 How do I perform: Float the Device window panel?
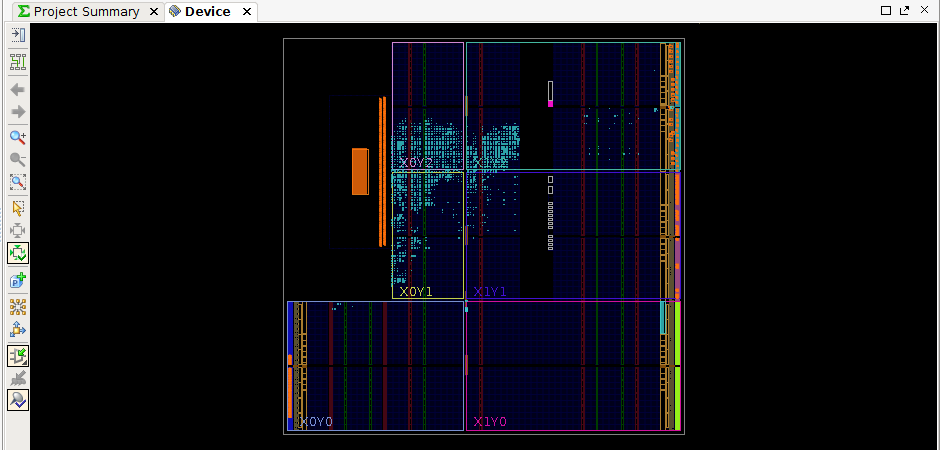[x=904, y=10]
